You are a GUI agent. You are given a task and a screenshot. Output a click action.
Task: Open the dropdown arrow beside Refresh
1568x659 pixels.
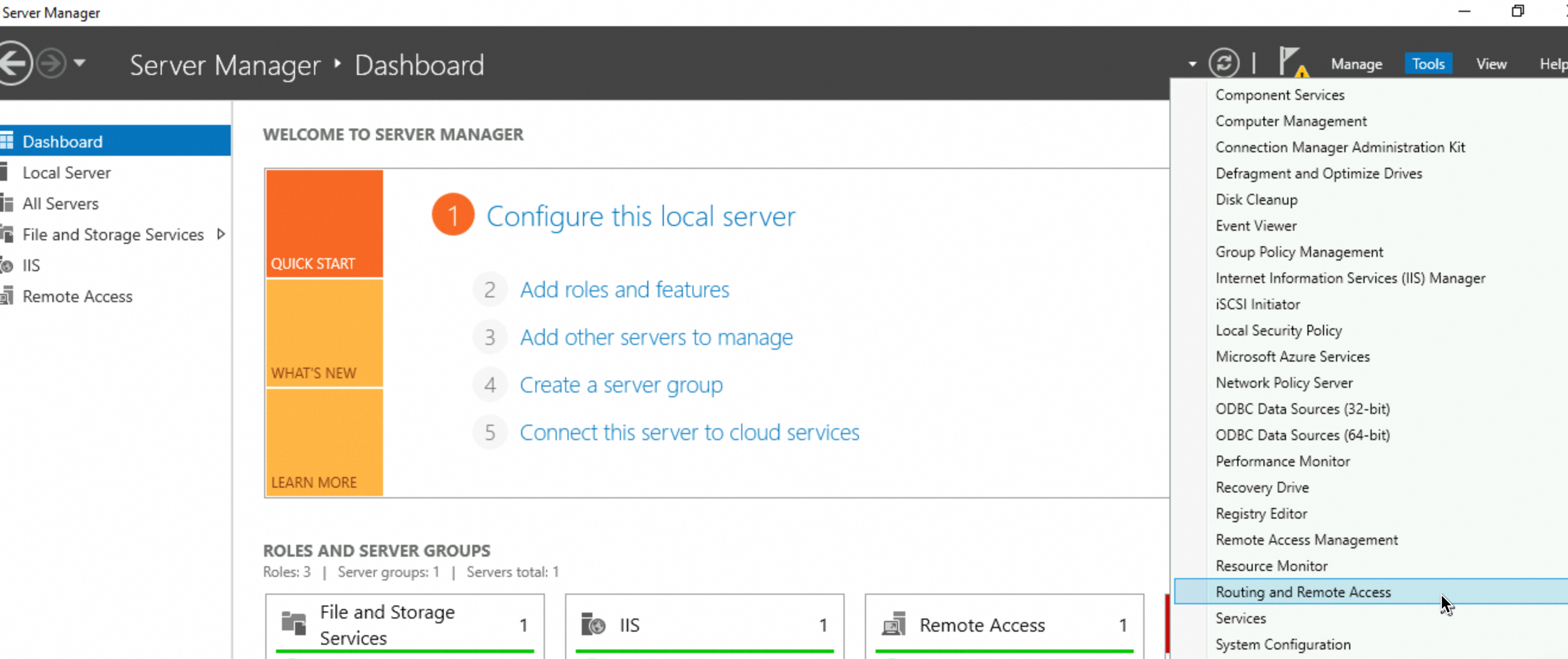(x=1192, y=64)
